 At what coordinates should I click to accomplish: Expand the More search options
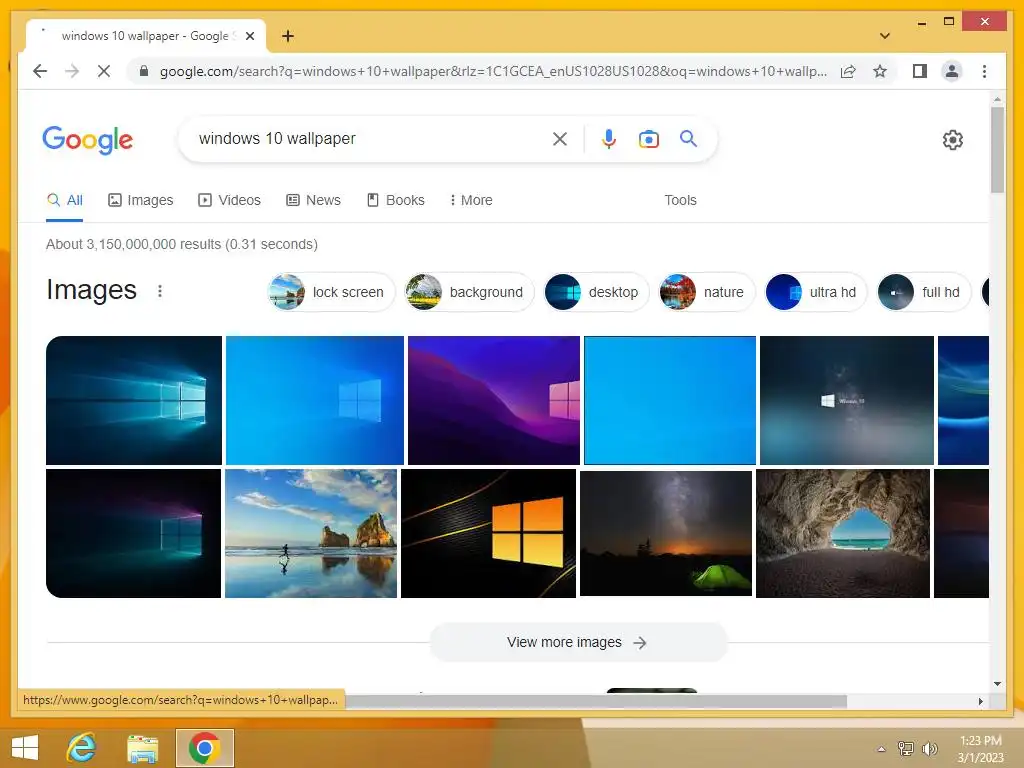click(x=471, y=200)
